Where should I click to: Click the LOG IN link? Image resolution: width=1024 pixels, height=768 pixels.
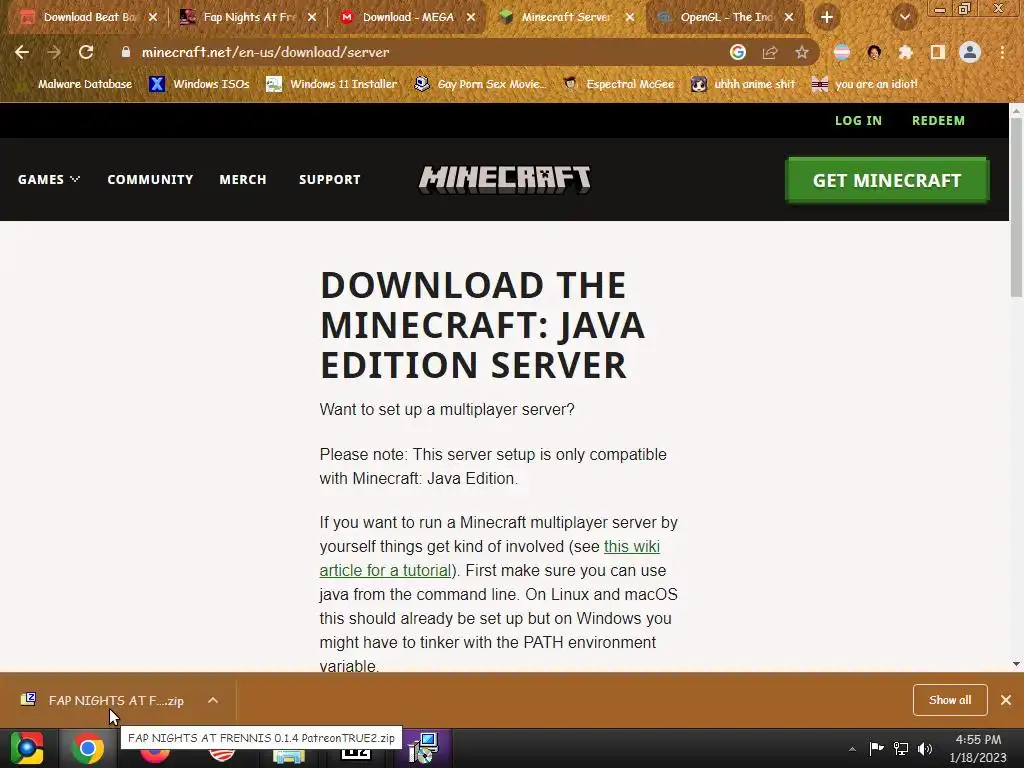(x=858, y=120)
